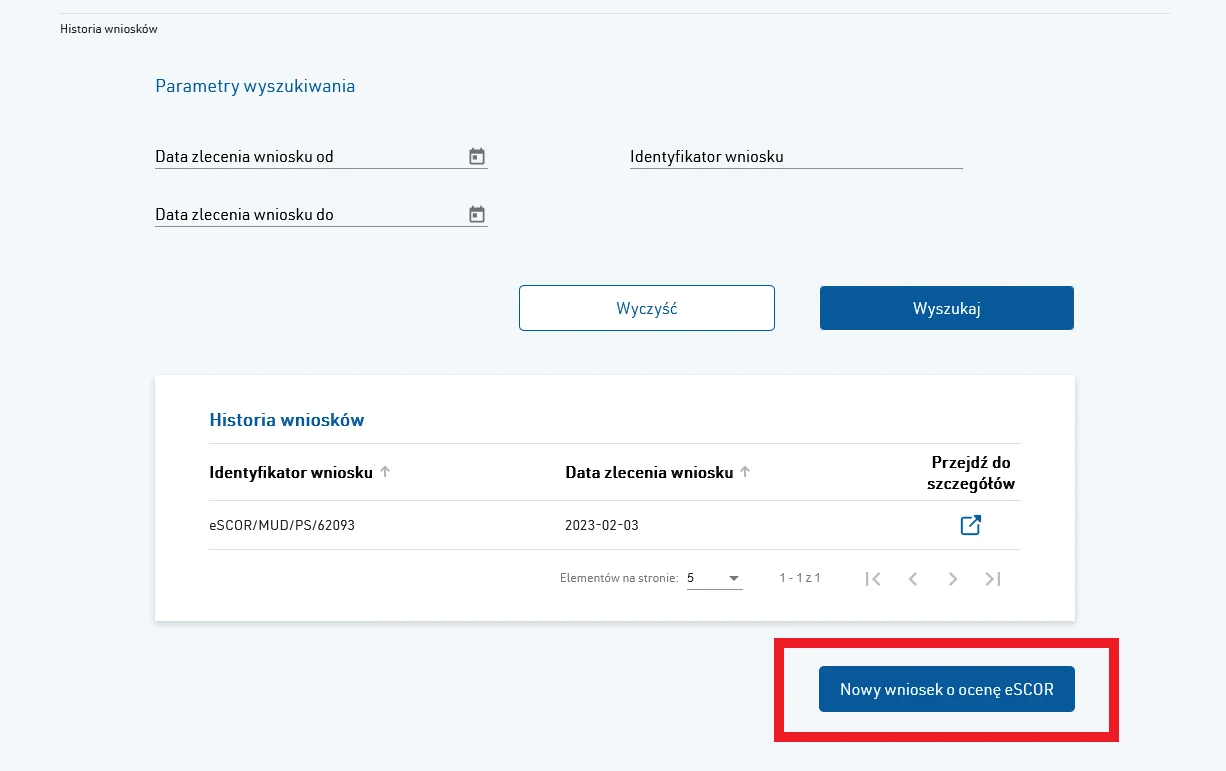Click the 'Data zlecenia wniosku do' field
Image resolution: width=1226 pixels, height=771 pixels.
click(x=305, y=215)
